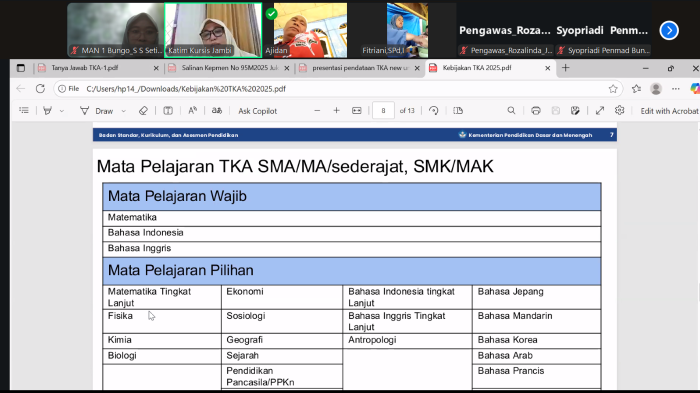Expand Draw tool options arrow
700x393 pixels.
pos(124,111)
